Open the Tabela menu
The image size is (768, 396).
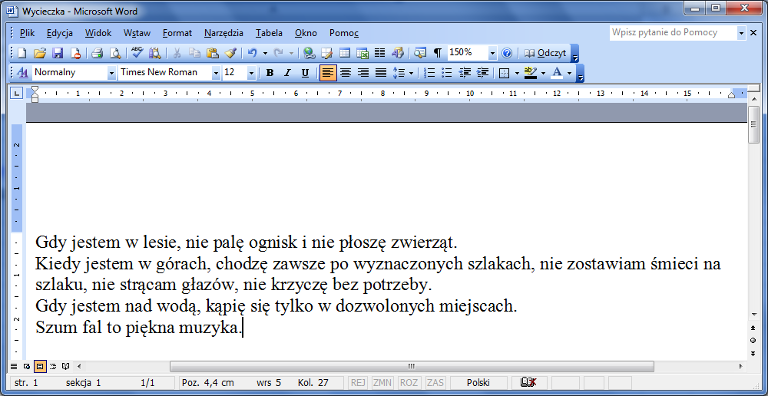click(269, 33)
